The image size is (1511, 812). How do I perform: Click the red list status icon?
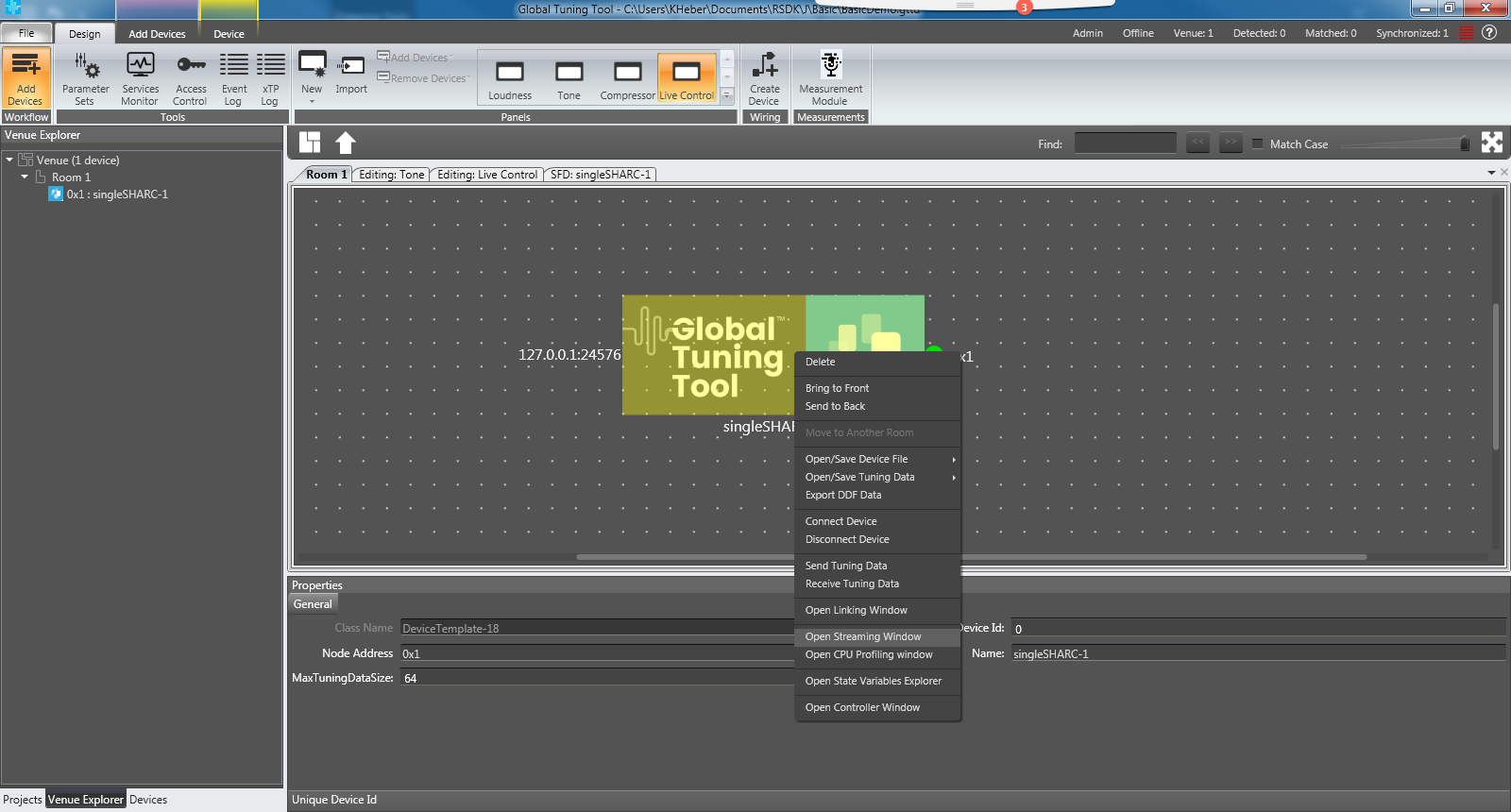(x=1467, y=32)
